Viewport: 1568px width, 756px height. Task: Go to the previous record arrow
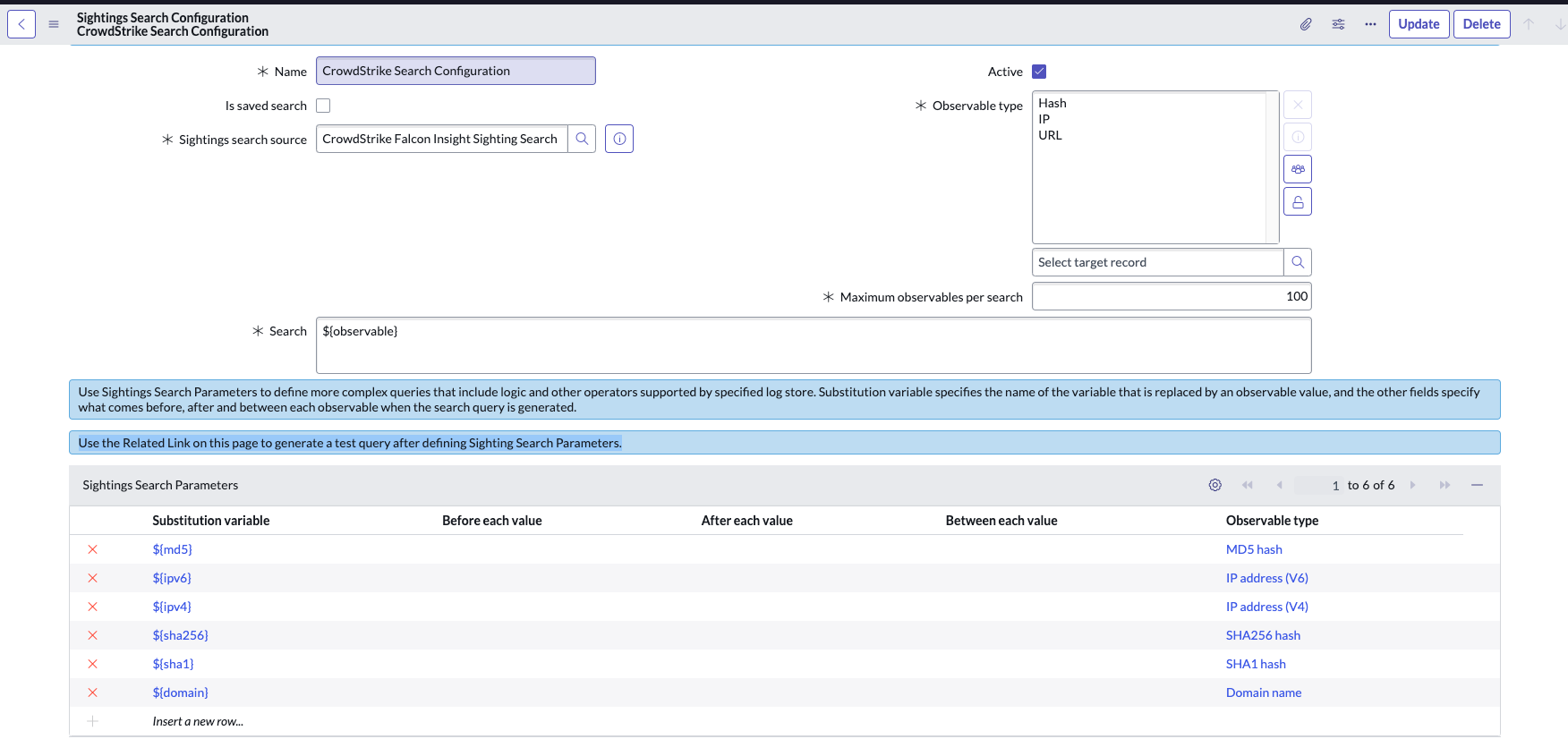tap(1529, 24)
